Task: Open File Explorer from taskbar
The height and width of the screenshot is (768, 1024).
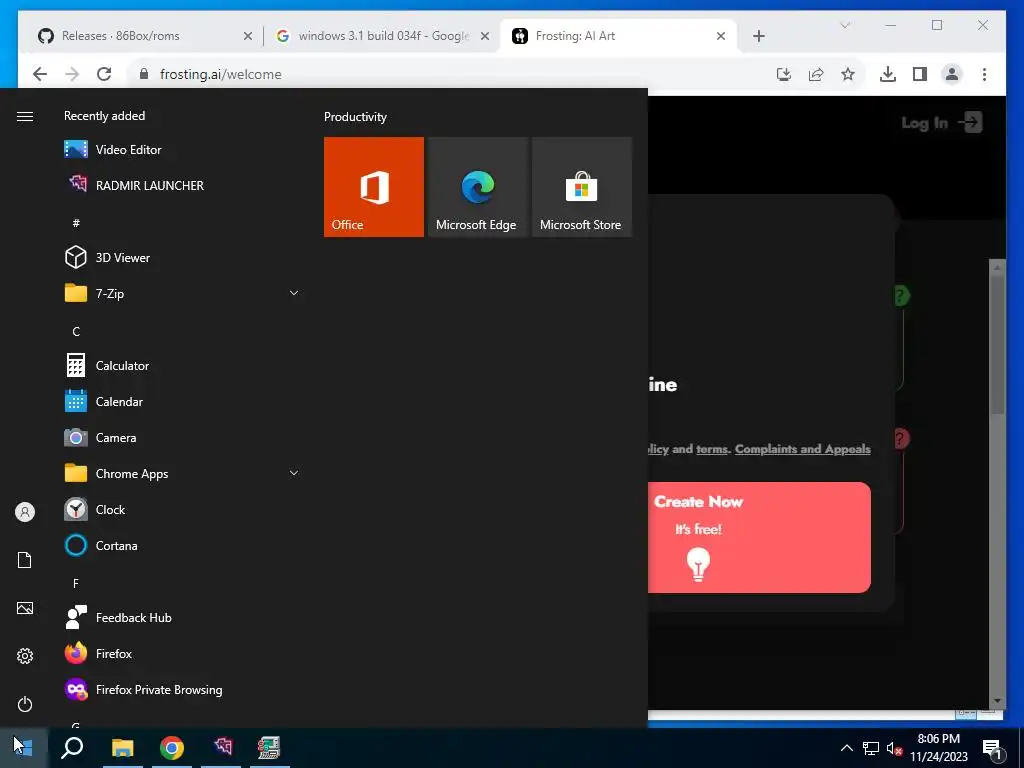Action: (x=122, y=747)
